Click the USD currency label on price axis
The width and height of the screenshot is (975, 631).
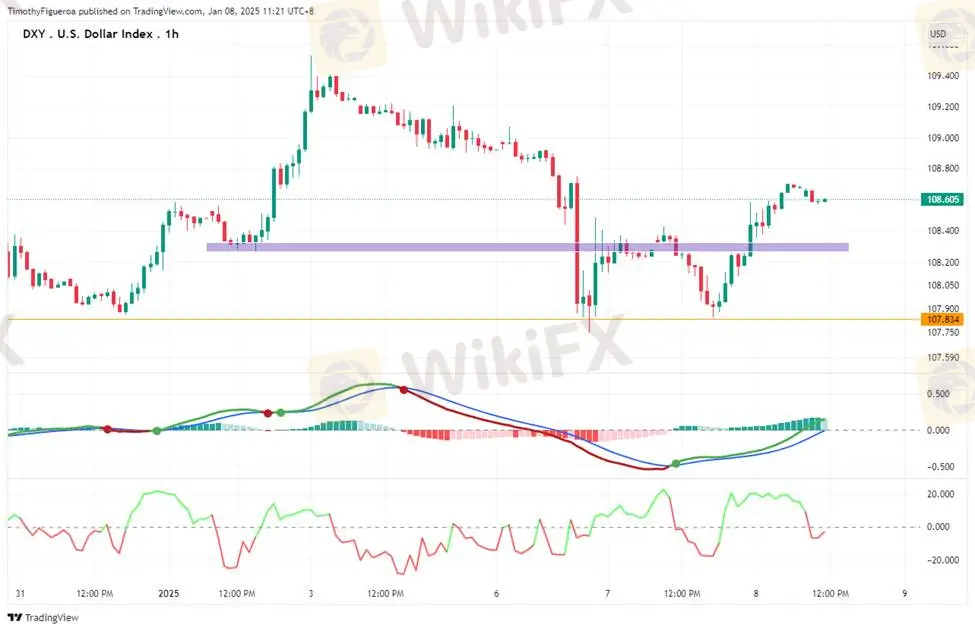[938, 34]
